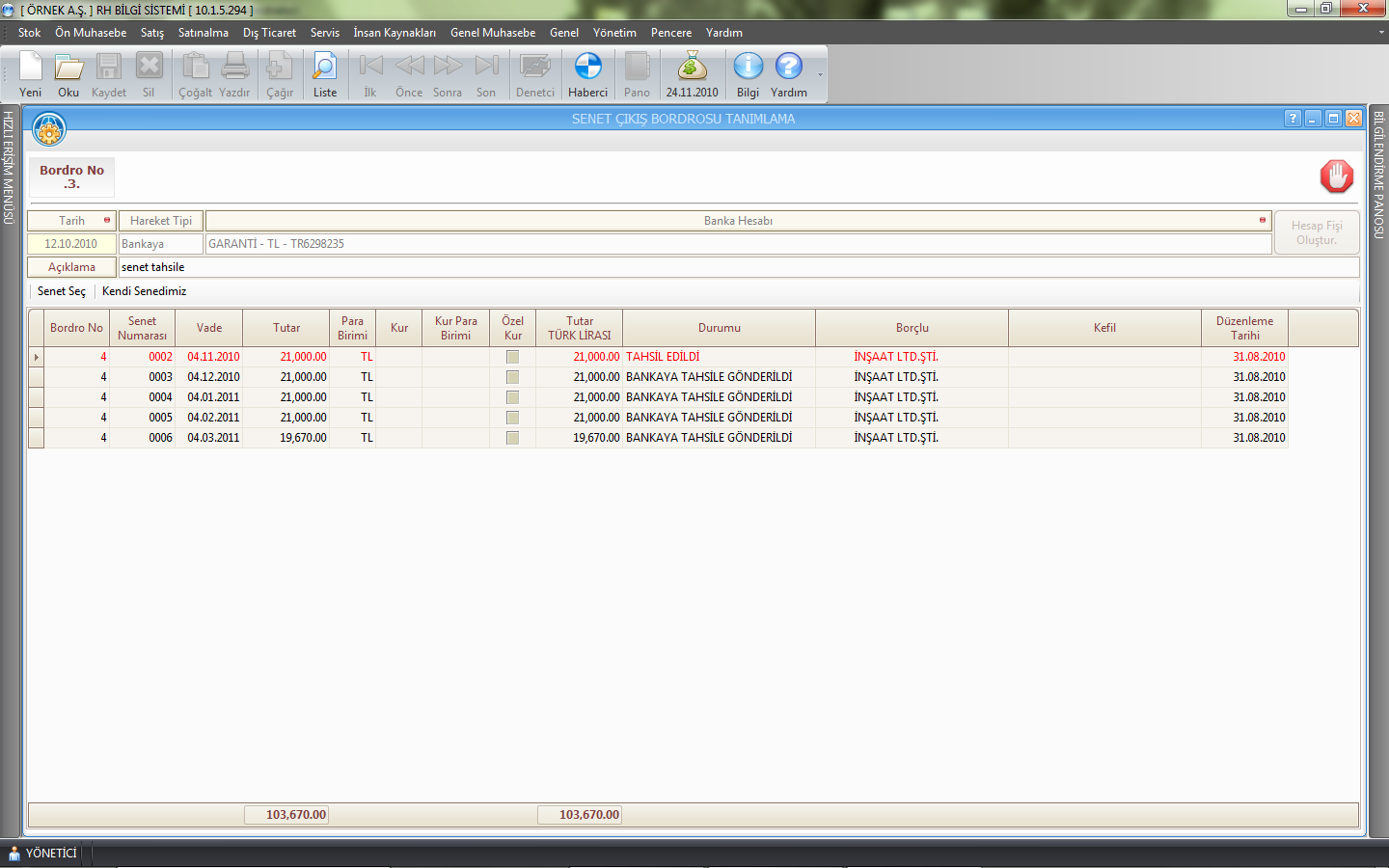Expand the toolbar overflow arrow
The width and height of the screenshot is (1389, 868).
820,75
